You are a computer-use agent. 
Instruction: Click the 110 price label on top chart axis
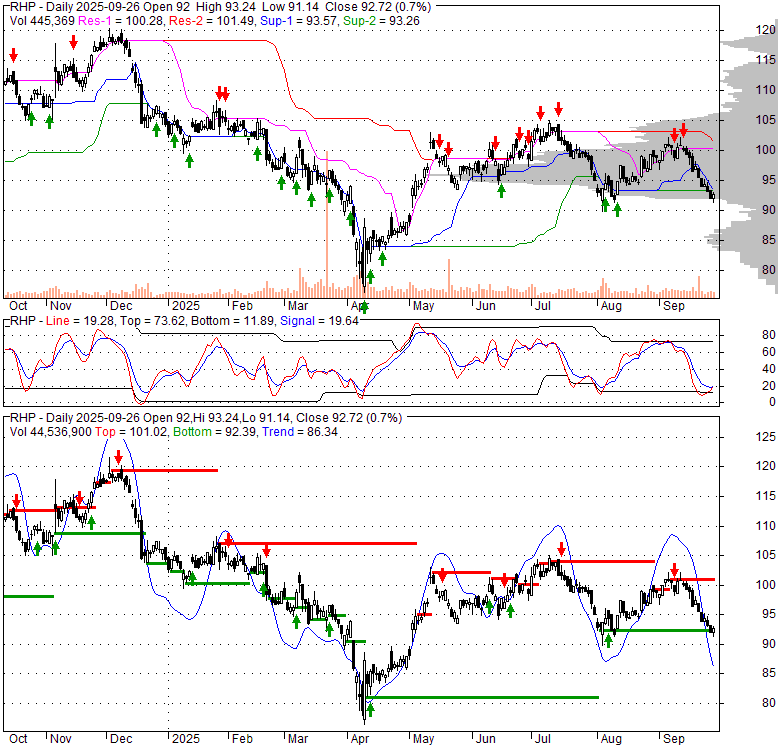click(x=766, y=90)
